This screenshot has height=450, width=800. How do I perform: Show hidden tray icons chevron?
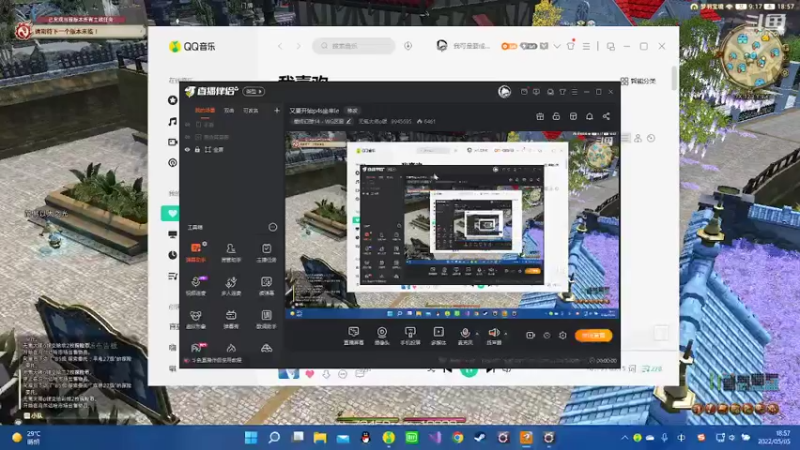coord(624,438)
